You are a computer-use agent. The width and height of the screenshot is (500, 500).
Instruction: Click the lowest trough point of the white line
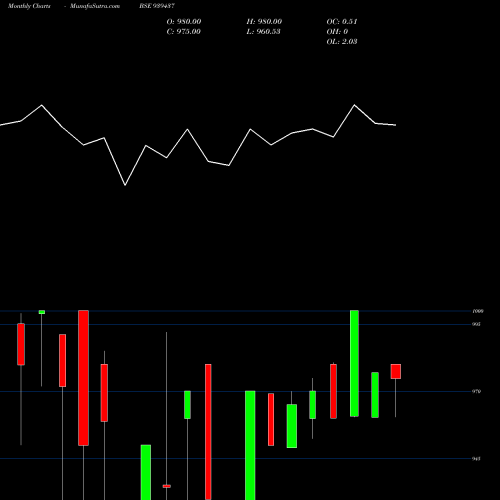125,185
